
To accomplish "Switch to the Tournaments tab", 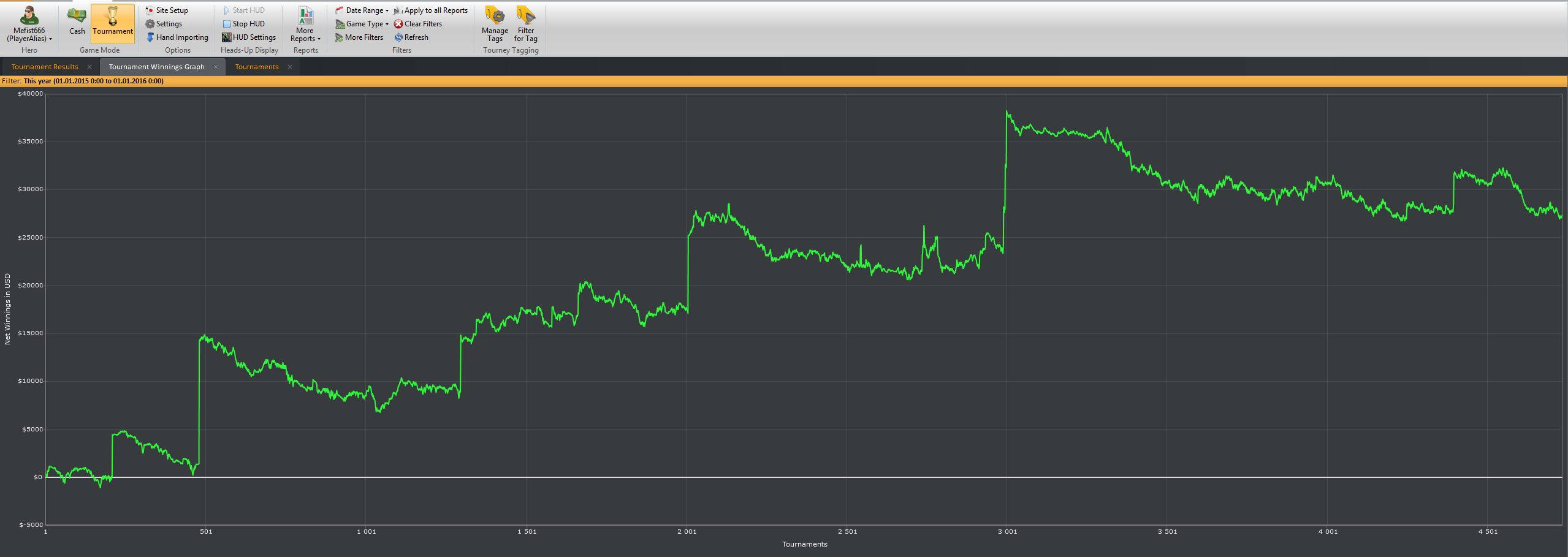I will (257, 67).
